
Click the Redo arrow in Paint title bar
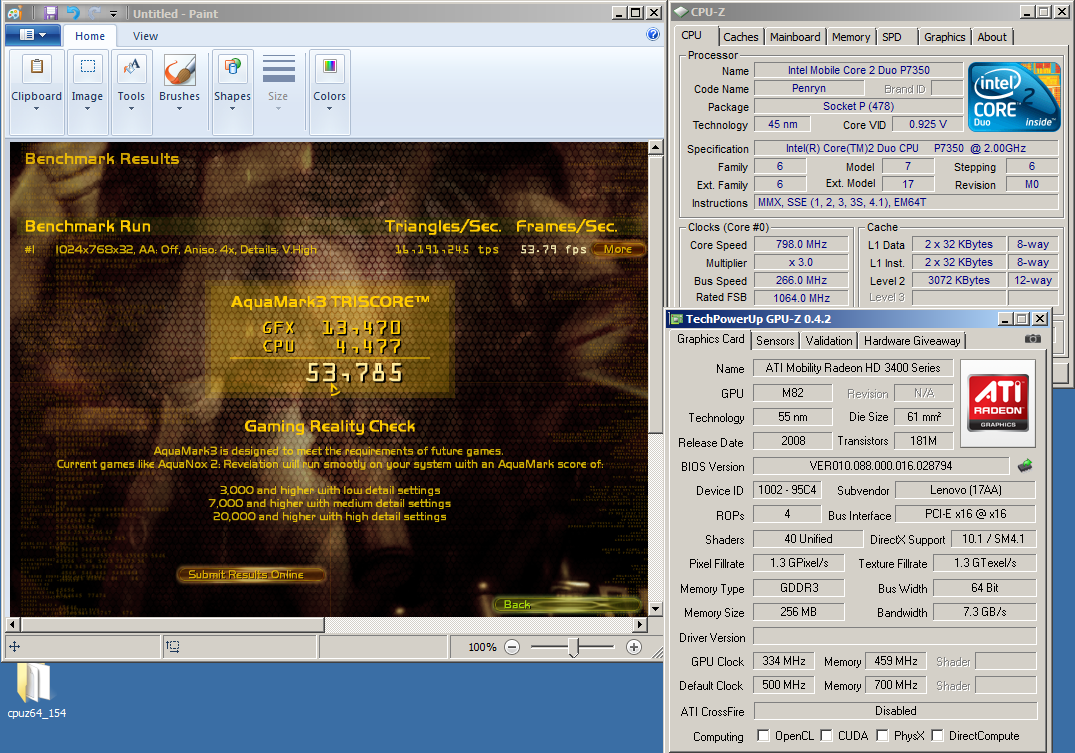94,13
